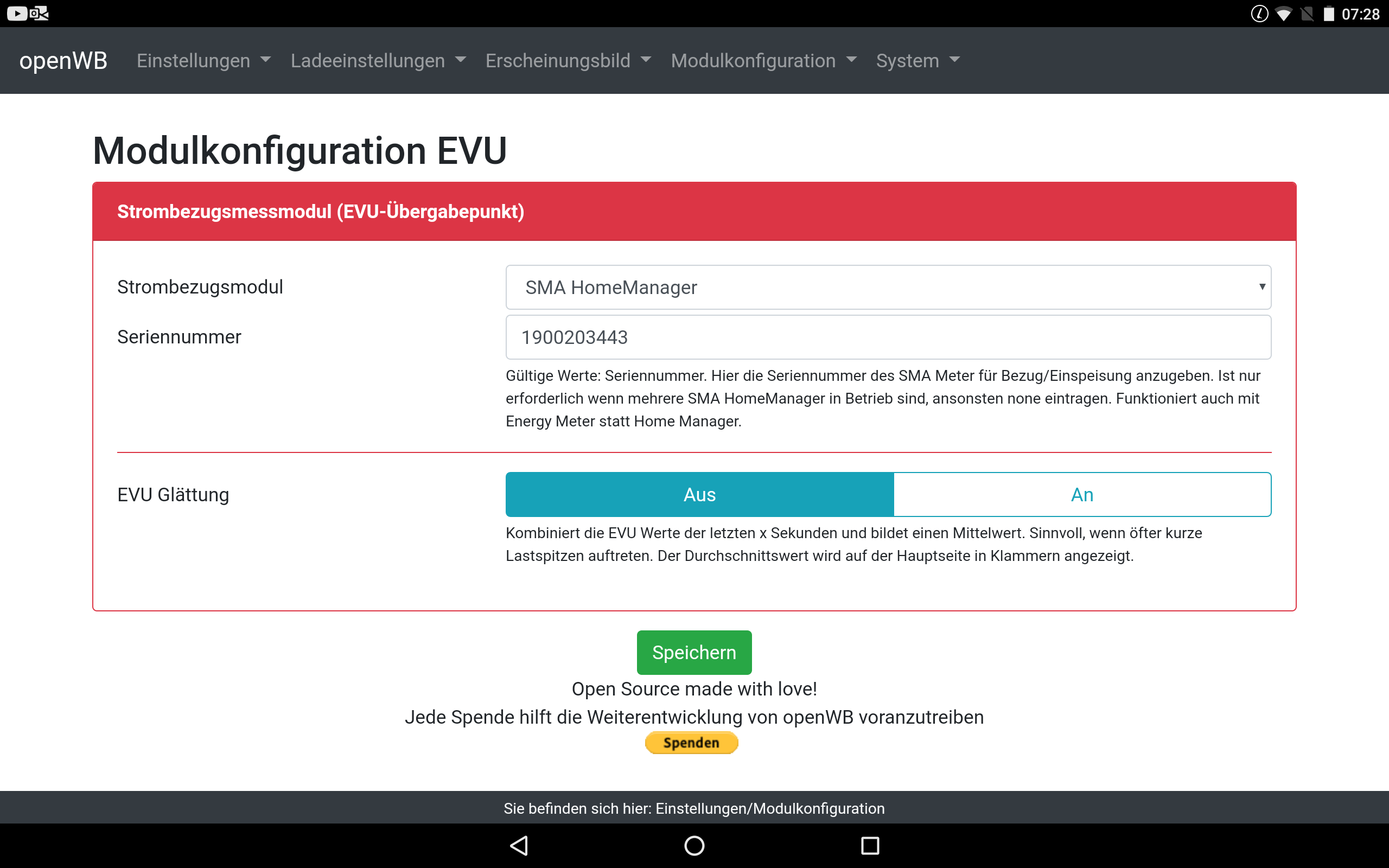Tap the circled-i status icon
Screen dimensions: 1389x868
[1259, 14]
